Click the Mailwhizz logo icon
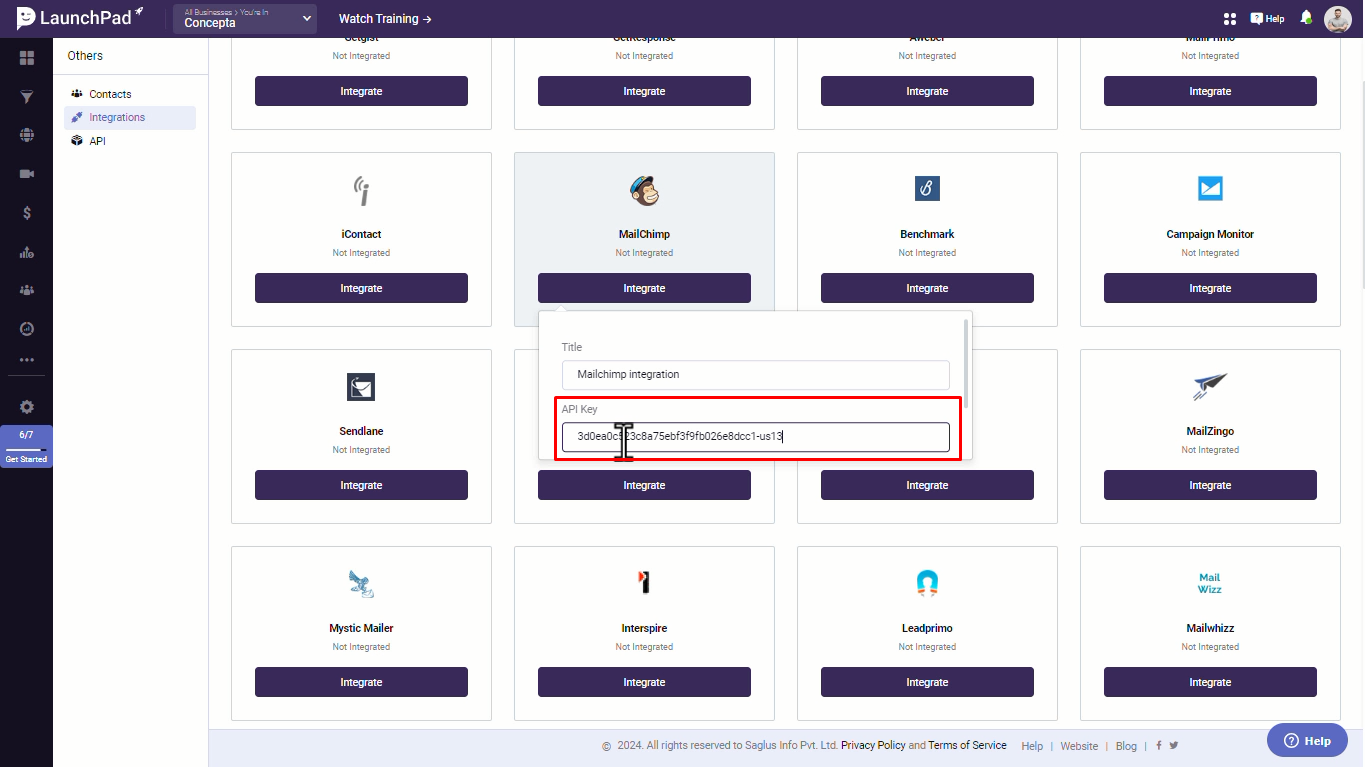The height and width of the screenshot is (767, 1365). click(1210, 583)
